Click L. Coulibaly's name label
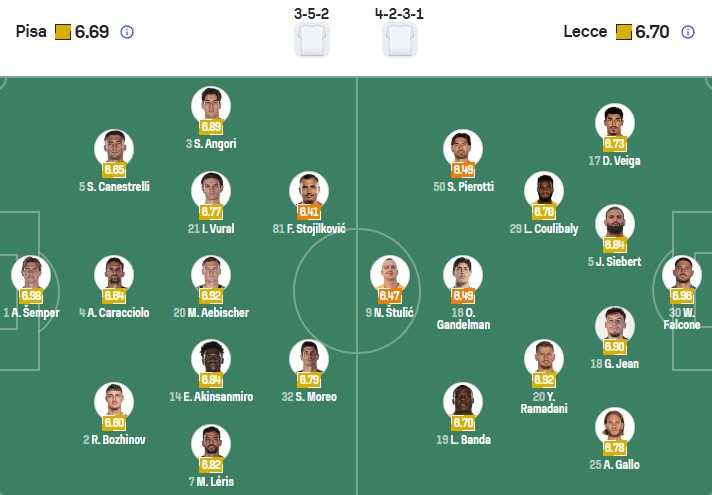This screenshot has height=495, width=712. pyautogui.click(x=544, y=229)
